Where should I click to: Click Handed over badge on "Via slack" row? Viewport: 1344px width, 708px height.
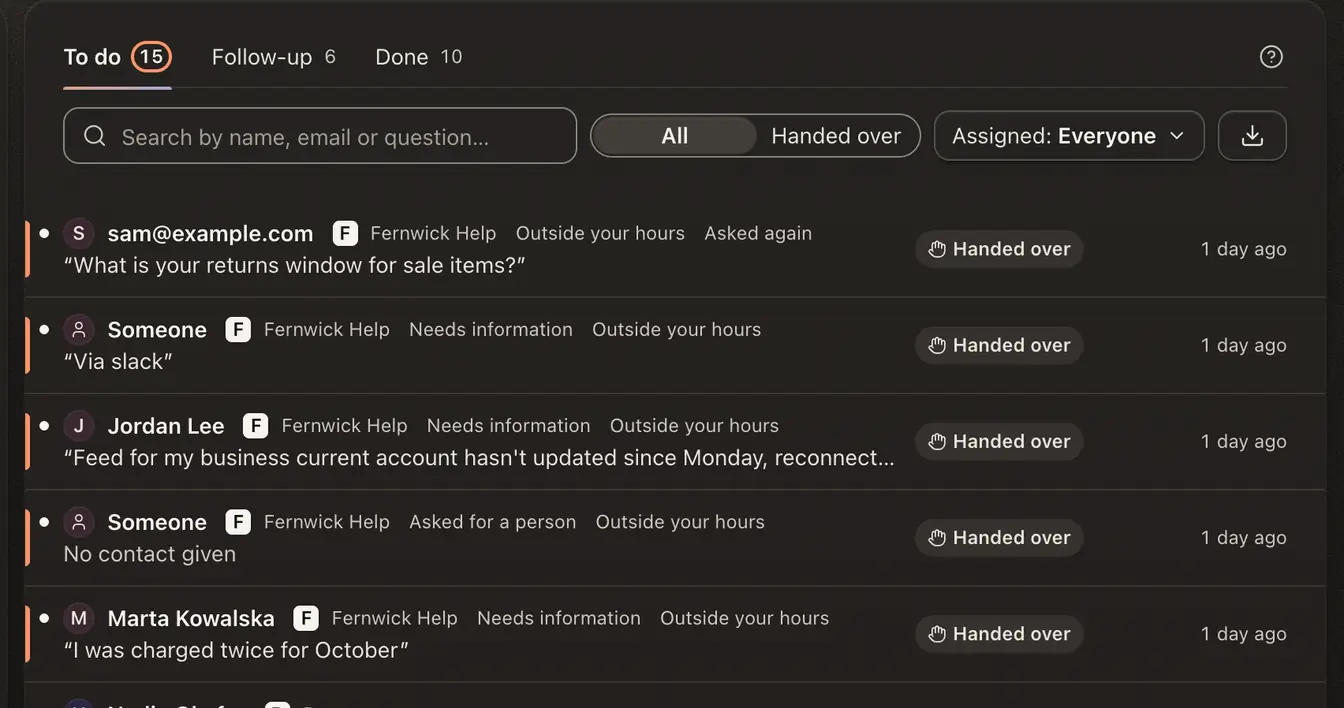point(999,345)
